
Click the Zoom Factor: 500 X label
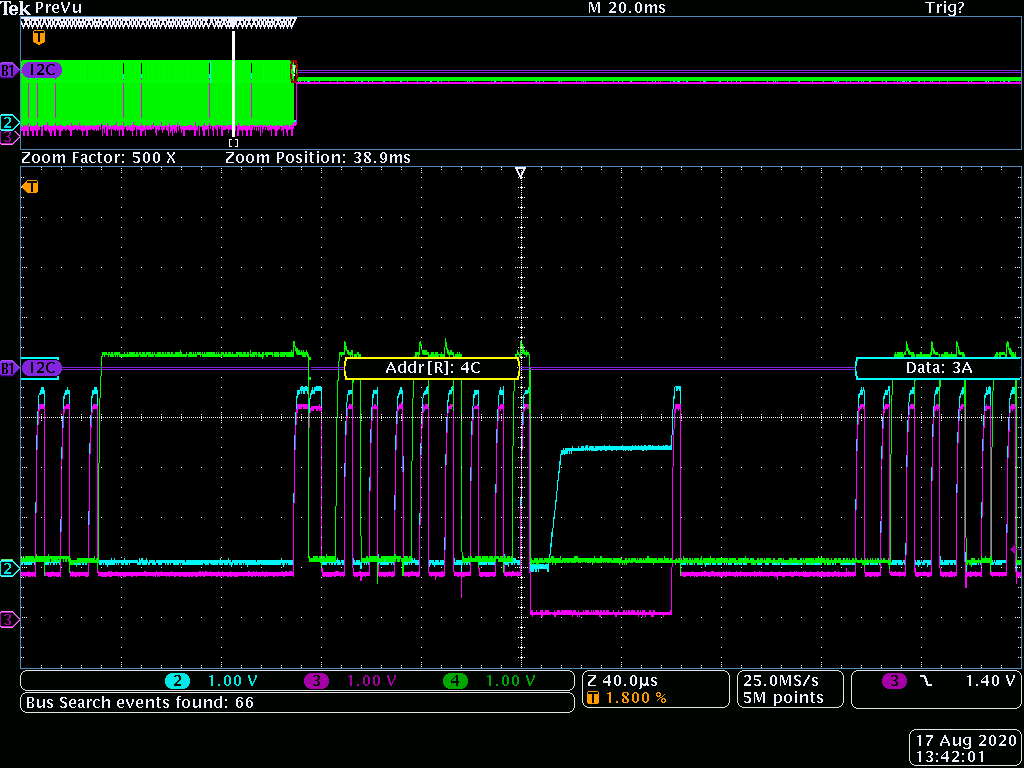(99, 157)
